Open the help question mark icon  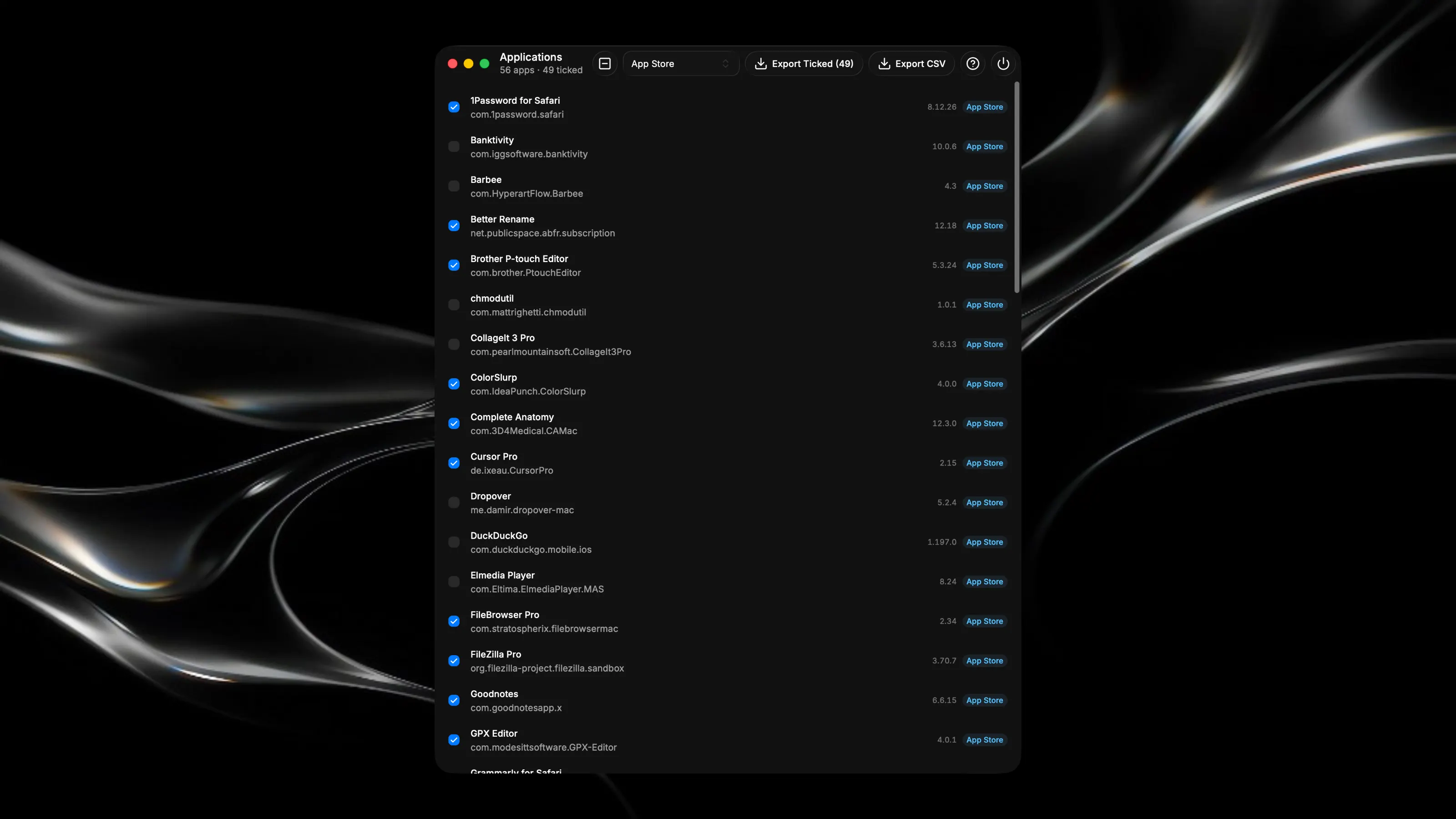pos(972,64)
